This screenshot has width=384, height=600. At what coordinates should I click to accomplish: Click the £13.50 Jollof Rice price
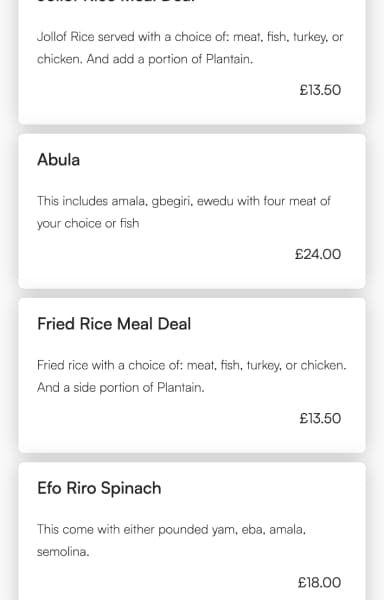coord(320,90)
